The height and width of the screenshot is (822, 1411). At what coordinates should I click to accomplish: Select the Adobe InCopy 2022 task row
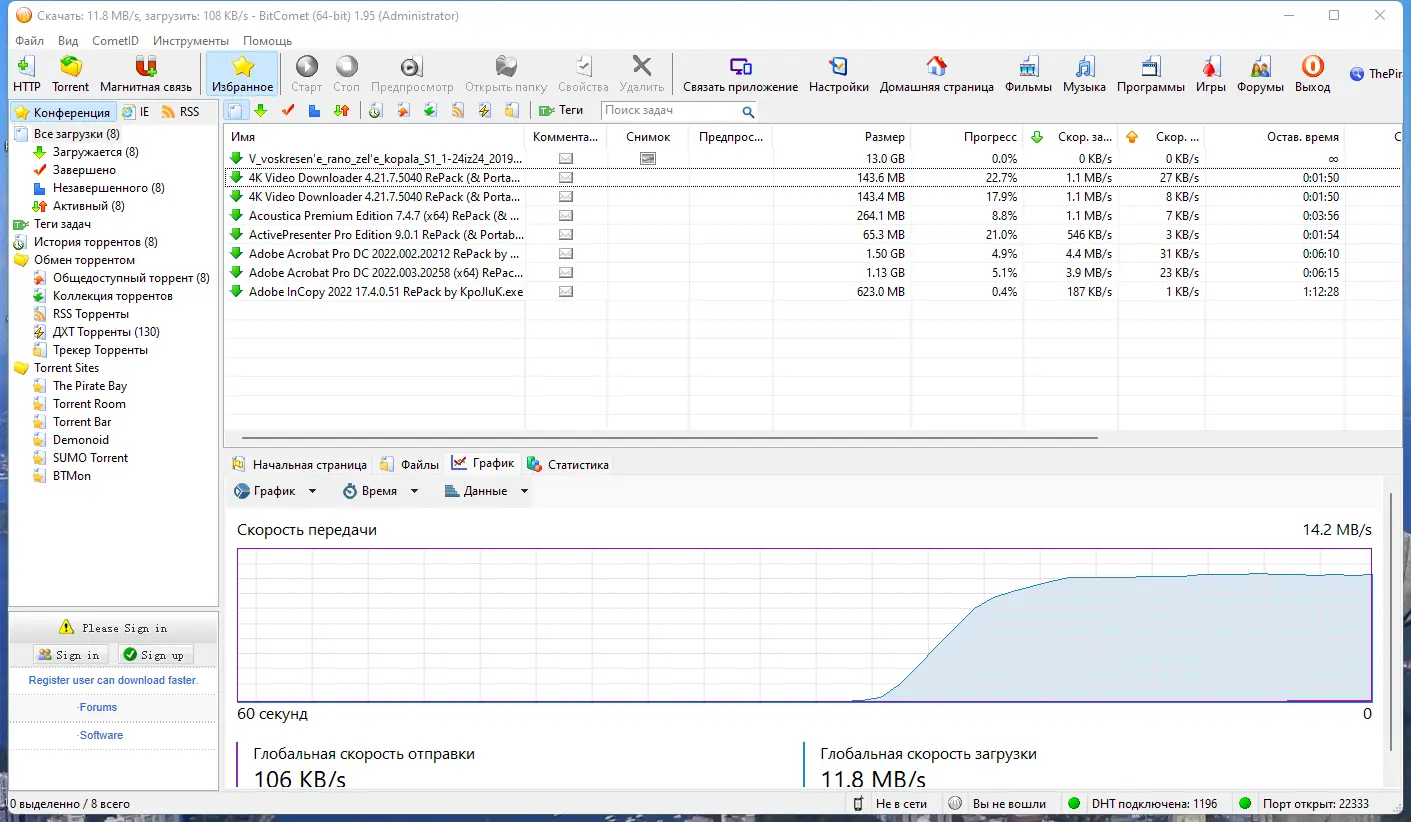coord(812,291)
